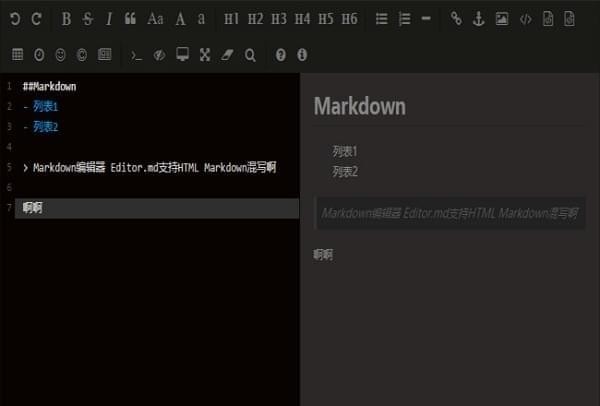Insert an image
600x406 pixels.
[x=502, y=19]
